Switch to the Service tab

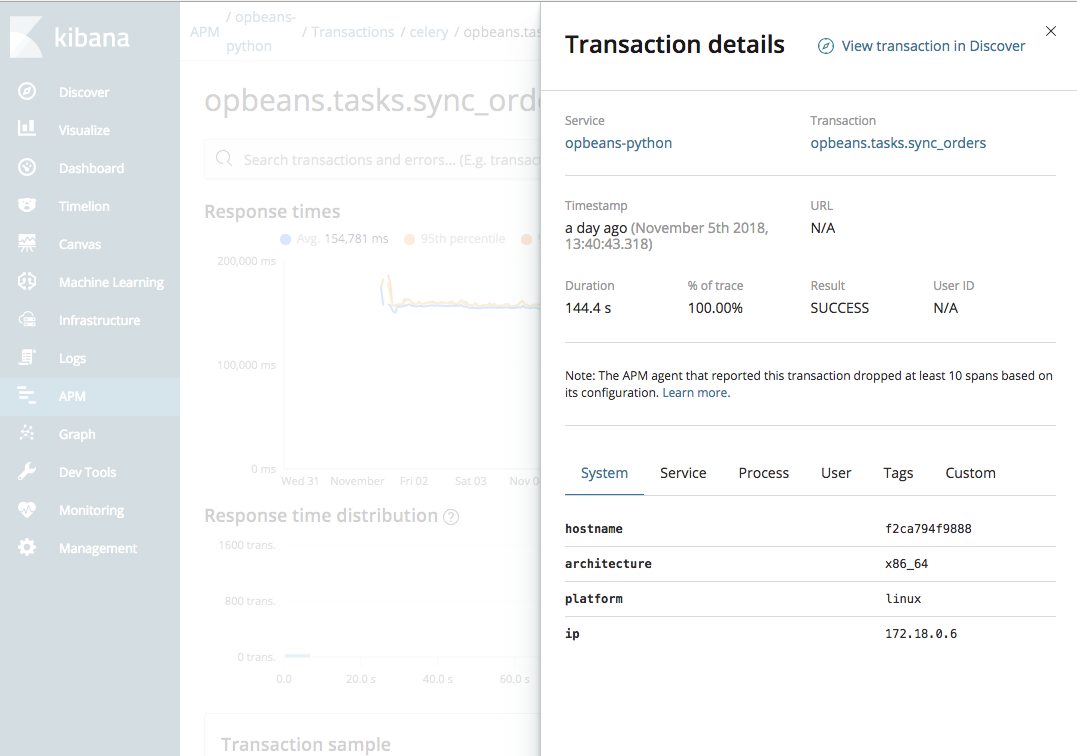click(x=683, y=473)
